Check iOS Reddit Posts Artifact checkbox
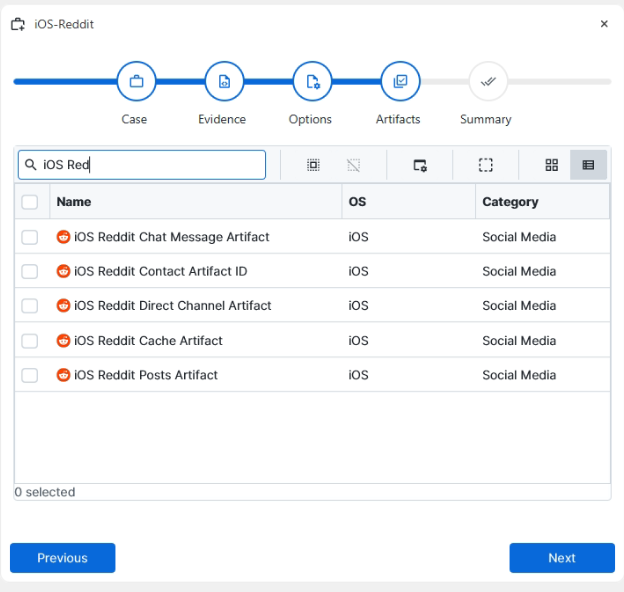This screenshot has width=624, height=592. coord(30,375)
